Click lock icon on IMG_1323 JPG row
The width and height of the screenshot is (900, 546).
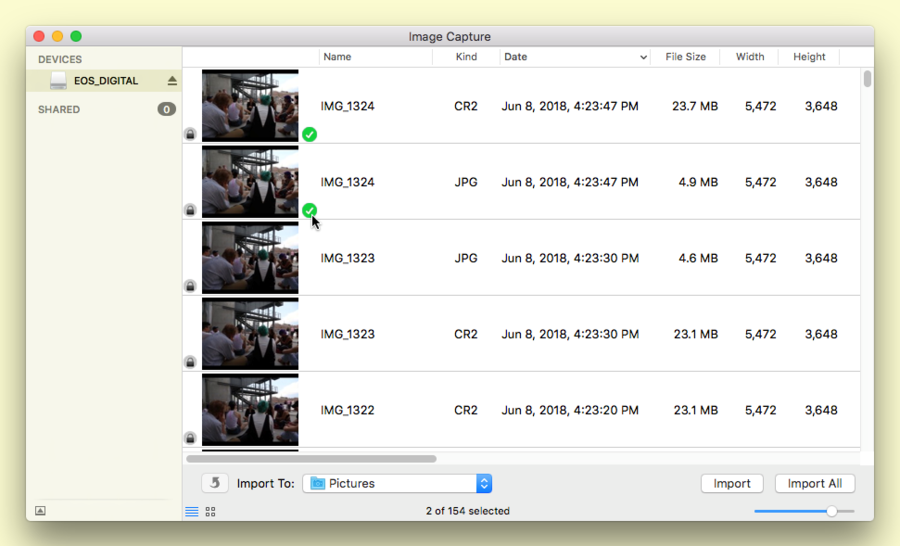point(190,286)
